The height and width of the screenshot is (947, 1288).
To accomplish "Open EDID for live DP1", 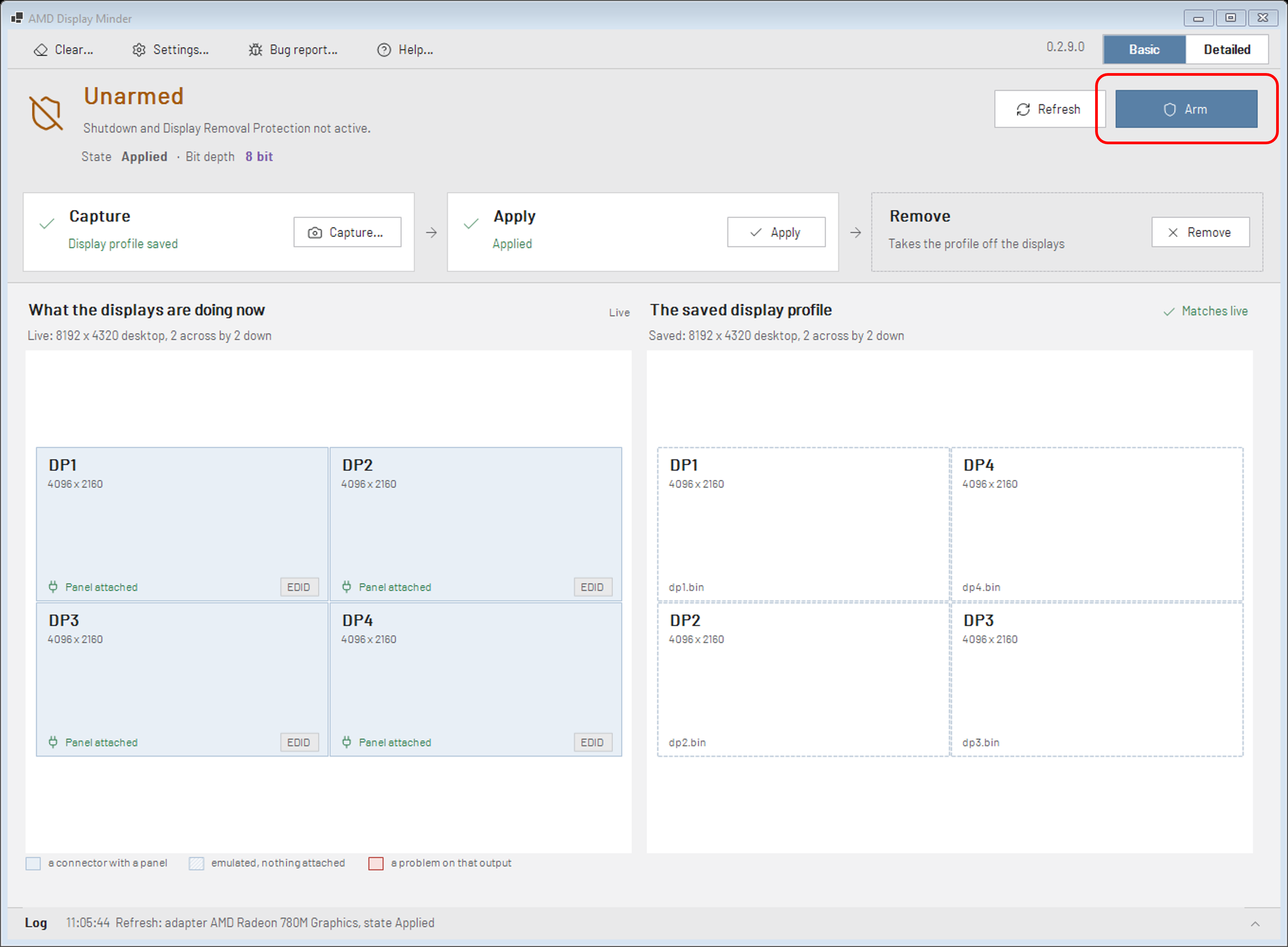I will coord(299,587).
